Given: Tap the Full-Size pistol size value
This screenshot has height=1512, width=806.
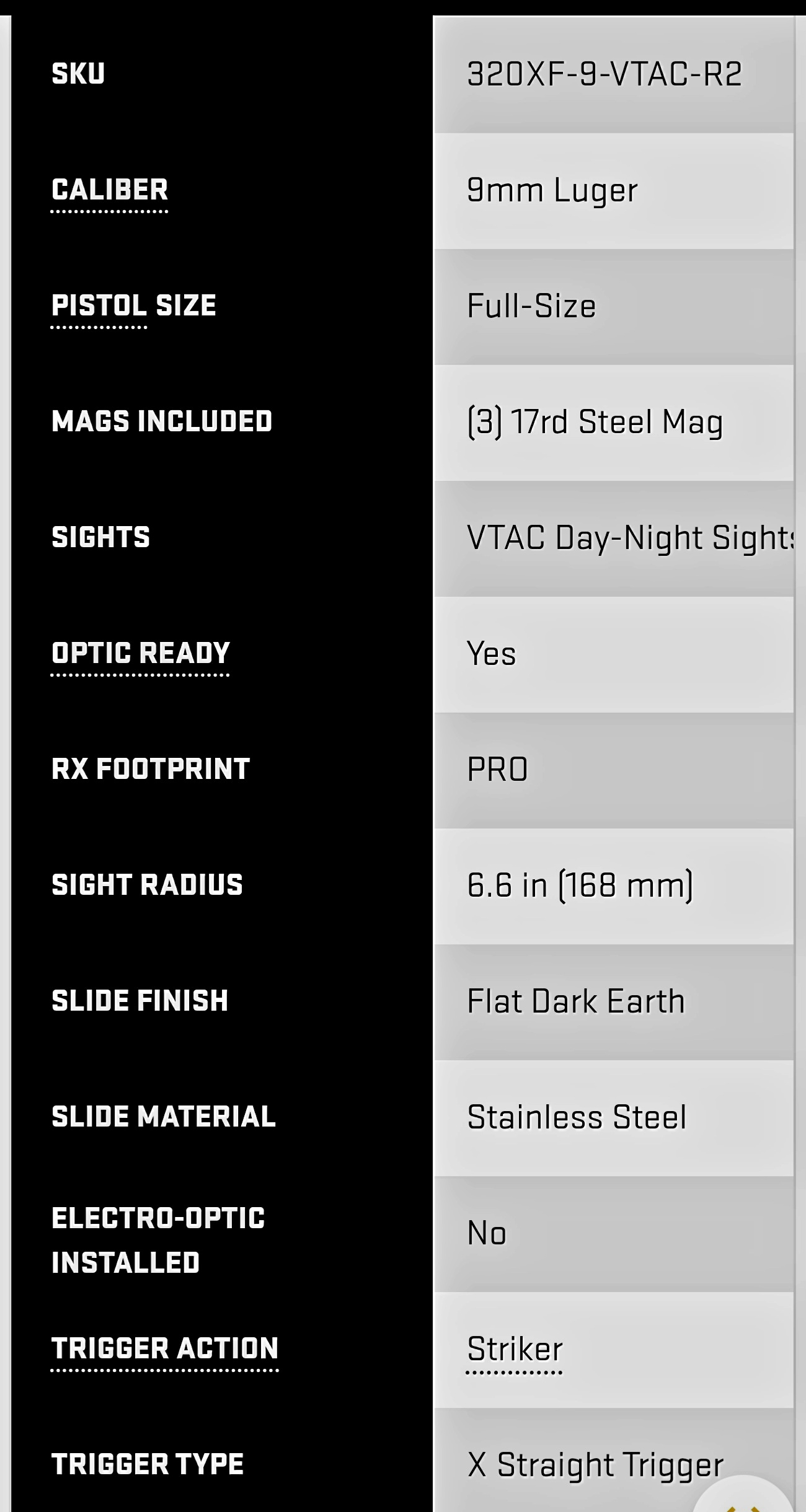Looking at the screenshot, I should point(531,306).
